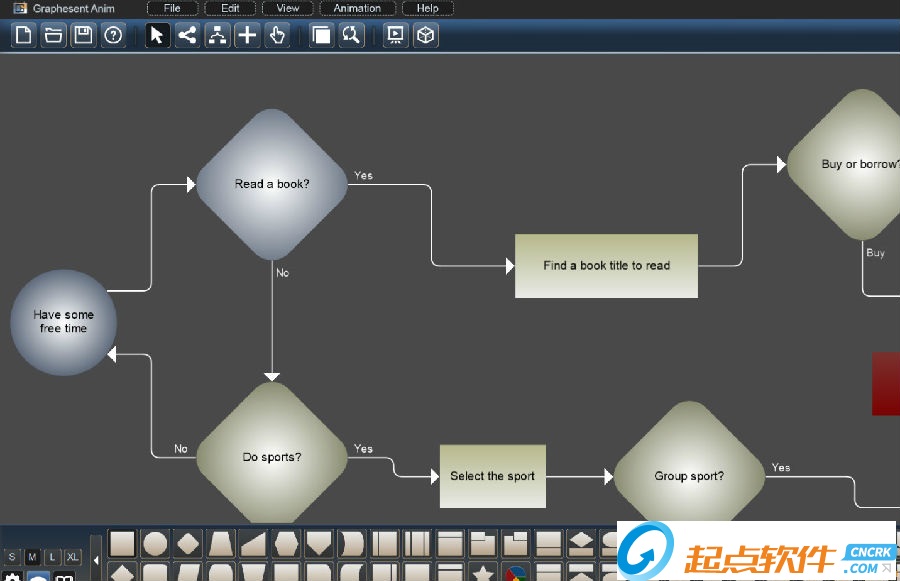Open the Help menu

(x=428, y=8)
